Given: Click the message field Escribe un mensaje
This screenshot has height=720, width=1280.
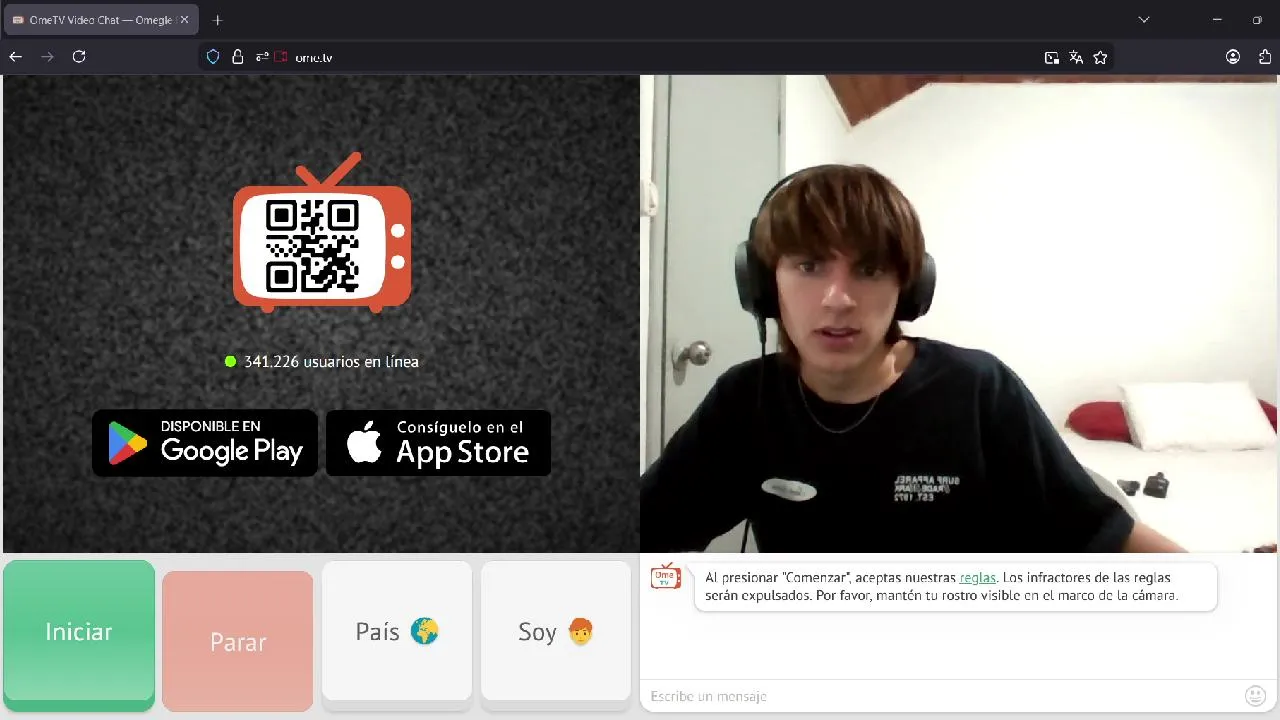Looking at the screenshot, I should (x=940, y=696).
